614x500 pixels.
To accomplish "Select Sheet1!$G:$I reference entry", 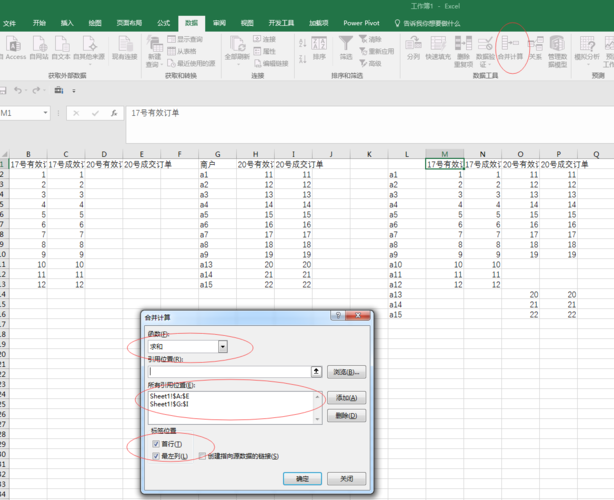I will point(169,404).
